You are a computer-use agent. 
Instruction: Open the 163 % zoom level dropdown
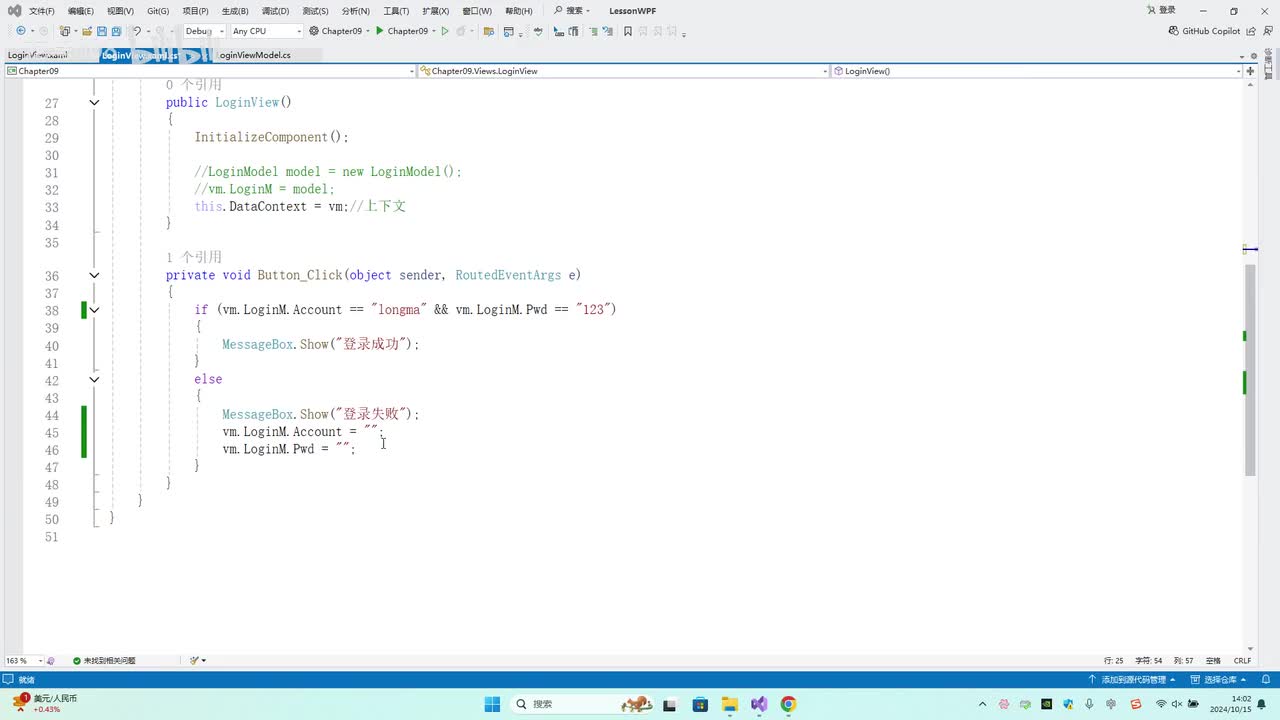[x=24, y=660]
